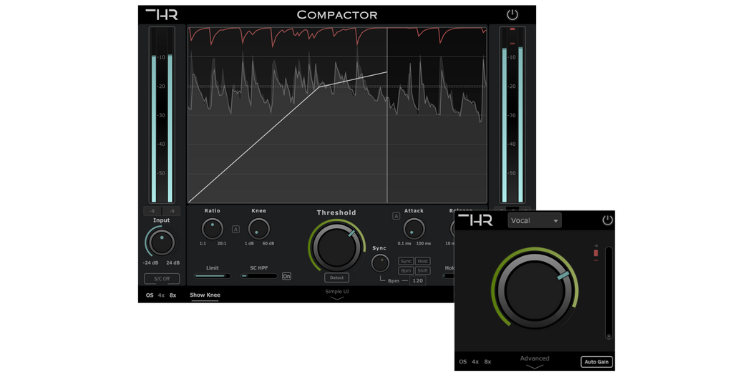Expand the Advanced view chevron
This screenshot has height=373, width=748.
[x=535, y=366]
